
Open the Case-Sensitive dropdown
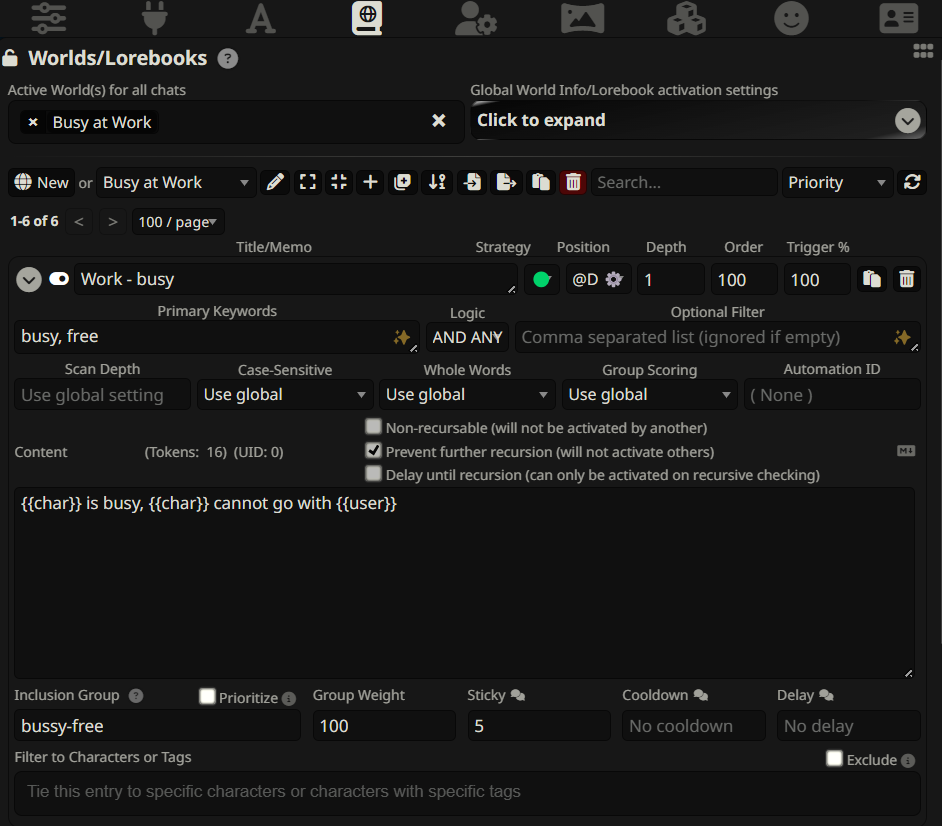click(x=284, y=395)
